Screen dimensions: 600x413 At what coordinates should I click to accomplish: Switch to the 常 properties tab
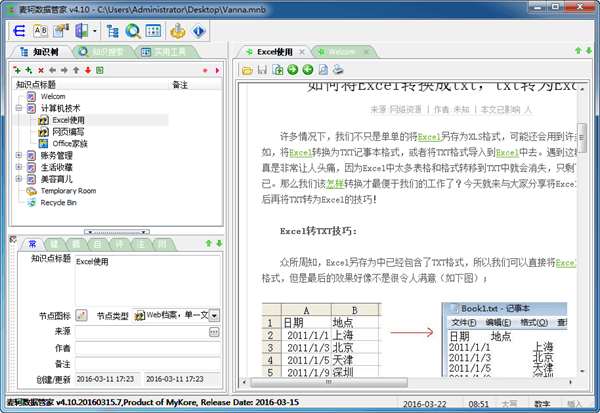click(33, 244)
